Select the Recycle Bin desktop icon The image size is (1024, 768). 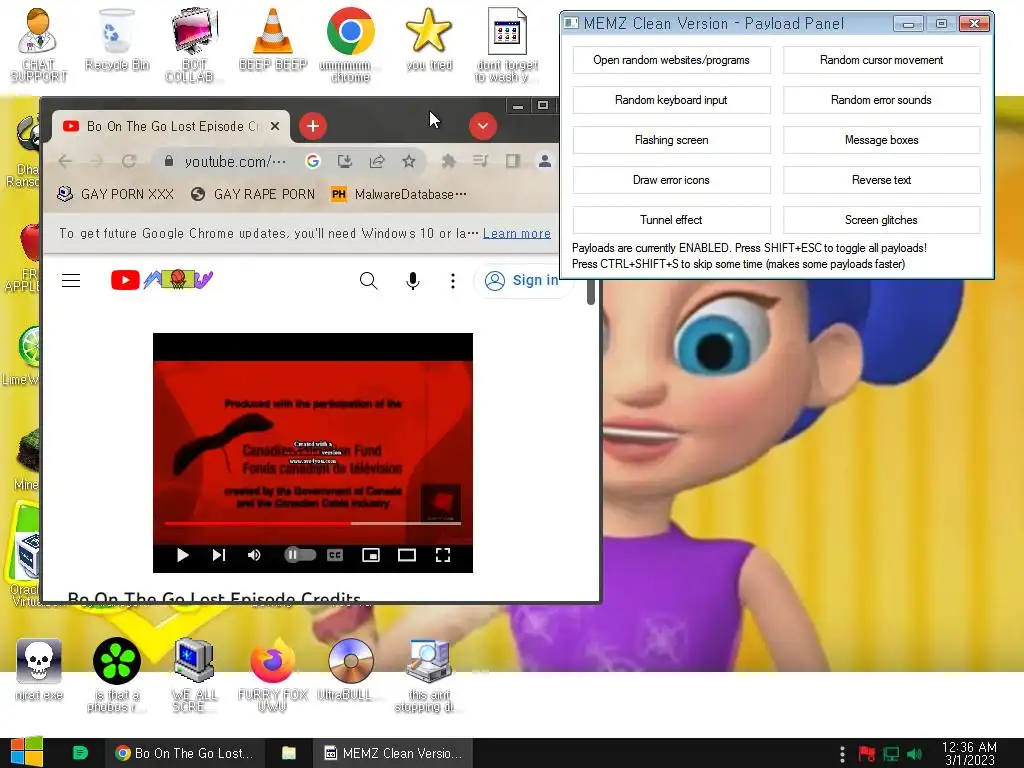tap(117, 39)
